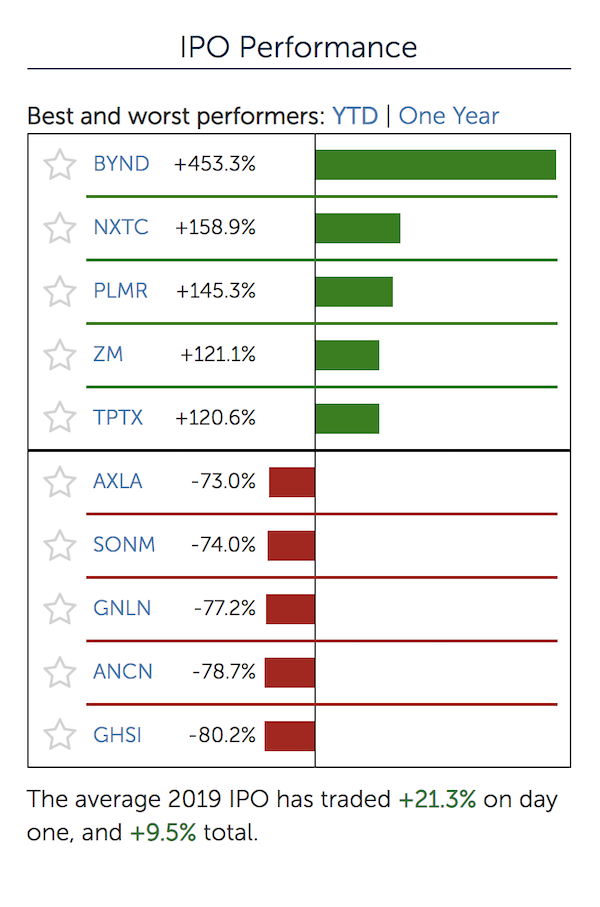Mark ZM with the star icon
Viewport: 600px width, 907px height.
pos(60,355)
